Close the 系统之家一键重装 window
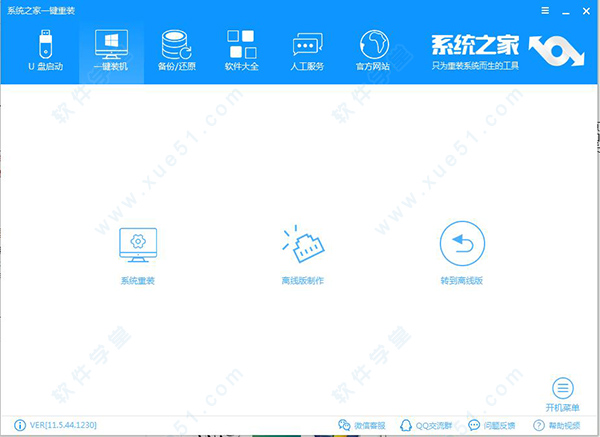600x437 pixels. coord(586,11)
